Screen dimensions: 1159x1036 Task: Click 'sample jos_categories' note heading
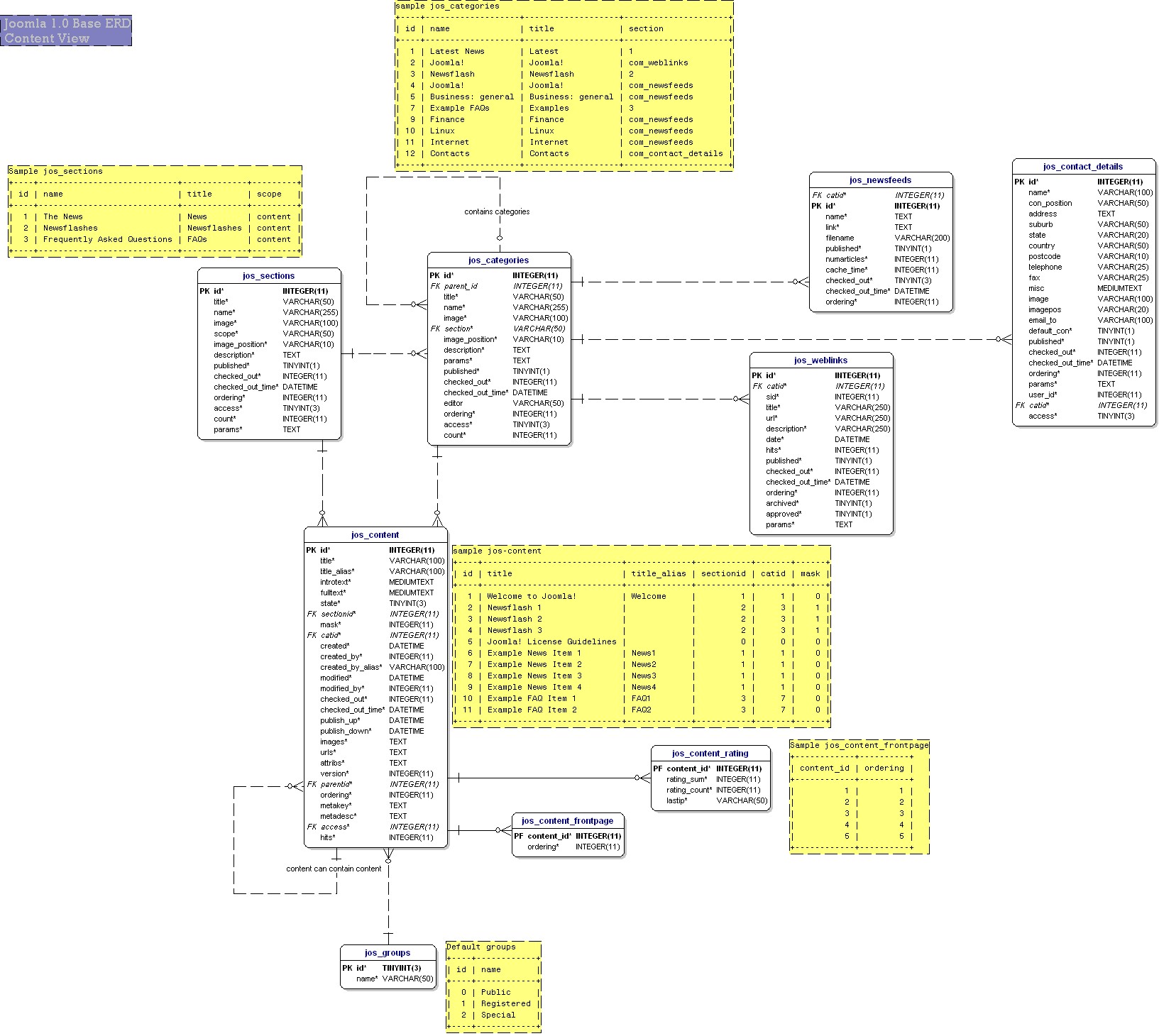[x=447, y=6]
